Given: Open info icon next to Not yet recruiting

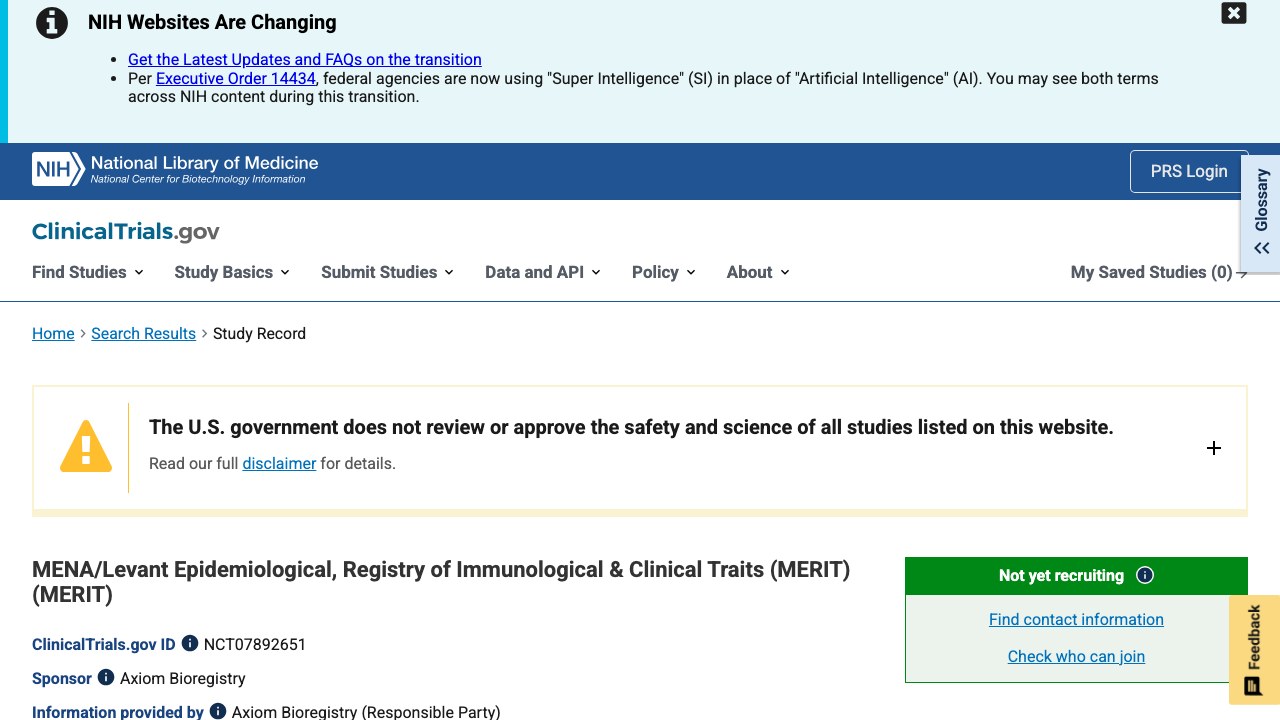Looking at the screenshot, I should (1145, 575).
